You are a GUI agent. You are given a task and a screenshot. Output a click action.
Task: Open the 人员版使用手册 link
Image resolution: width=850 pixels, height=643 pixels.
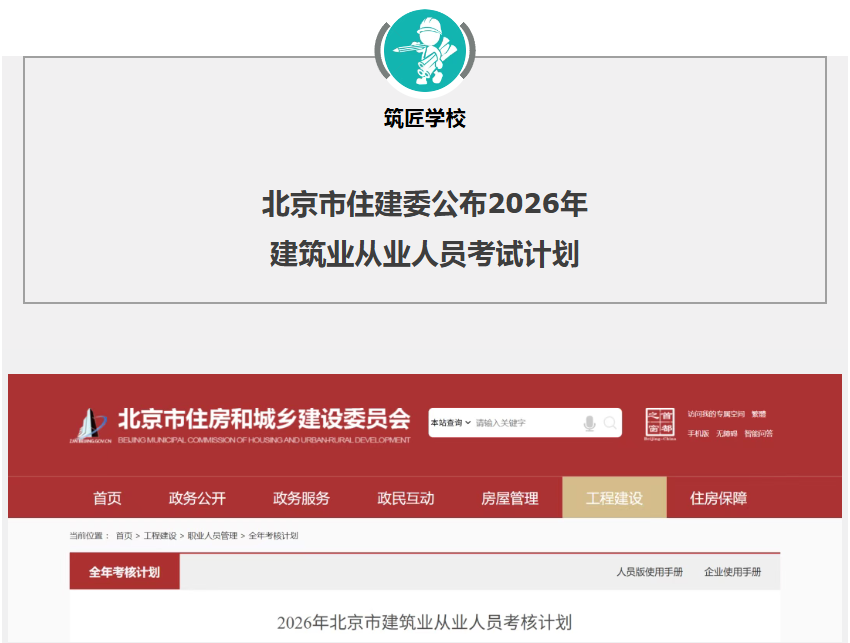649,572
